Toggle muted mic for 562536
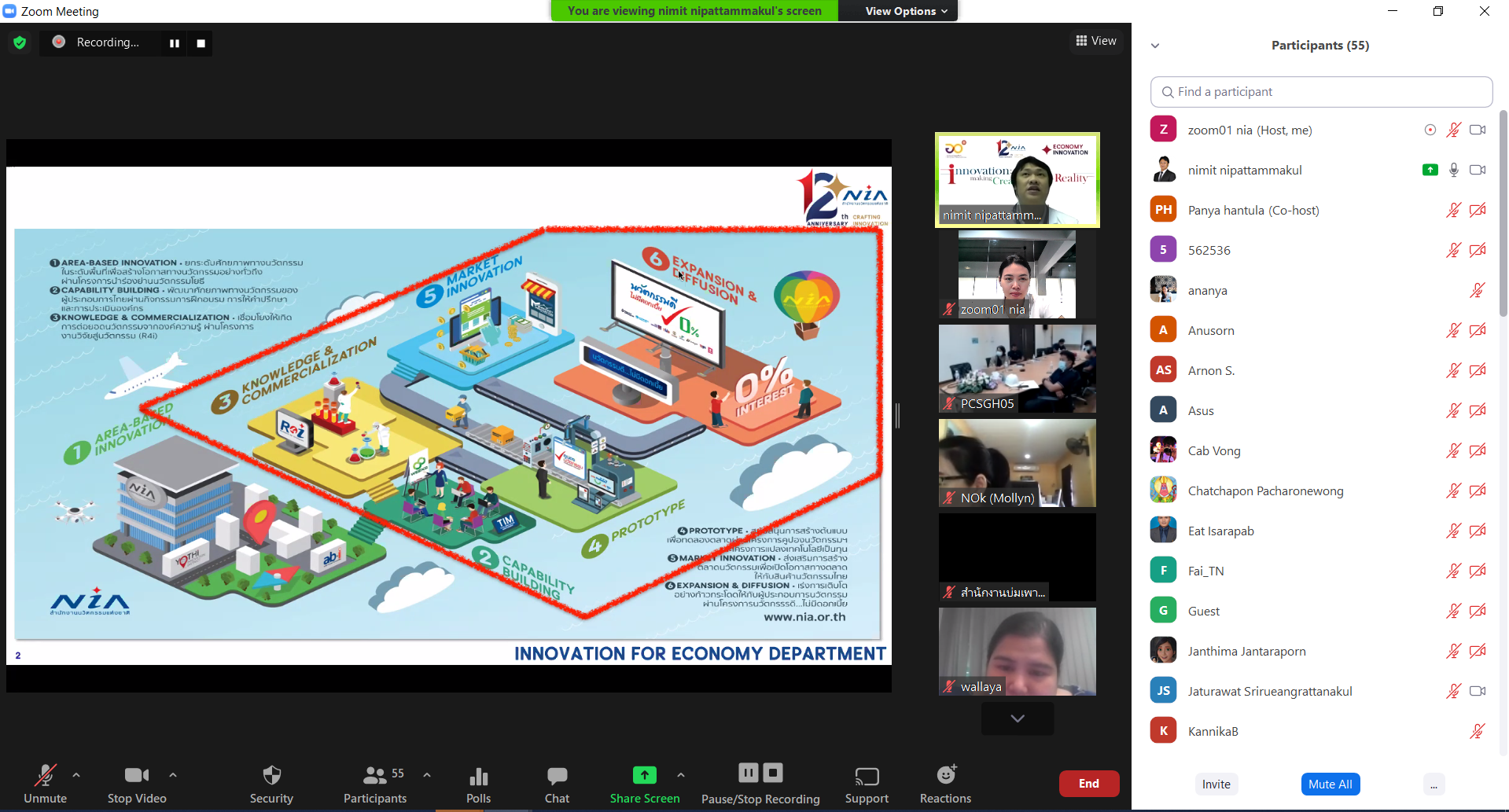Screen dimensions: 1509x812 1454,250
